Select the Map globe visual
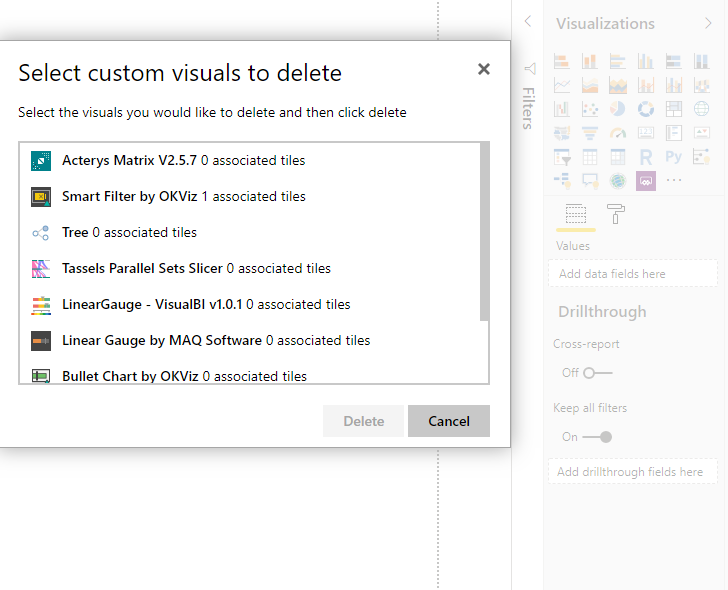Viewport: 728px width, 590px height. (x=701, y=109)
